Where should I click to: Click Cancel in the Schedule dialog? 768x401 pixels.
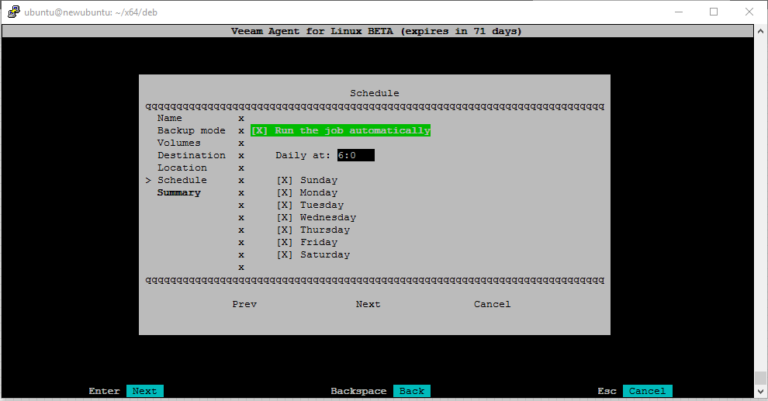[x=492, y=304]
